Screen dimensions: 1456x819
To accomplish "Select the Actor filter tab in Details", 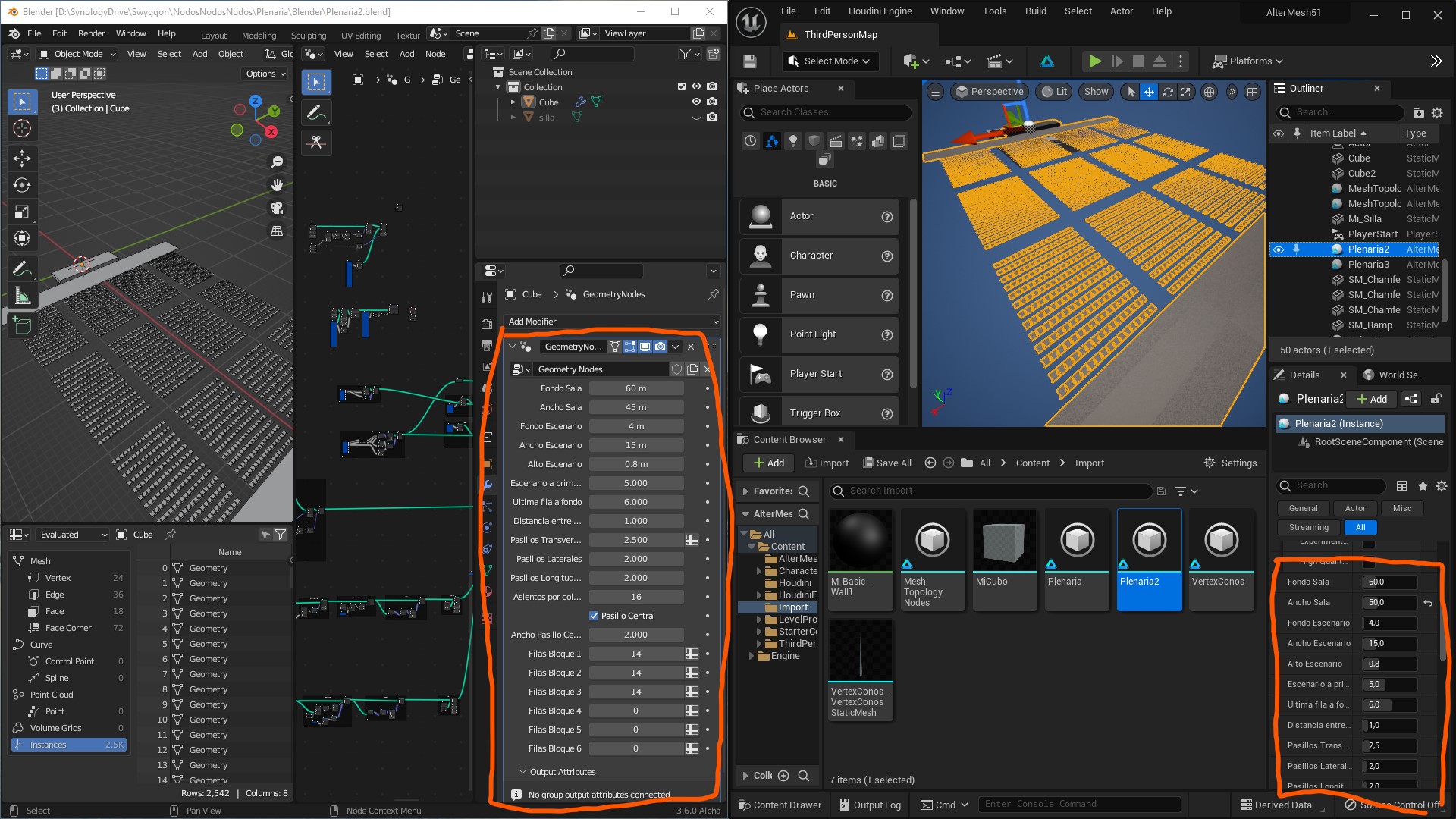I will pos(1354,508).
